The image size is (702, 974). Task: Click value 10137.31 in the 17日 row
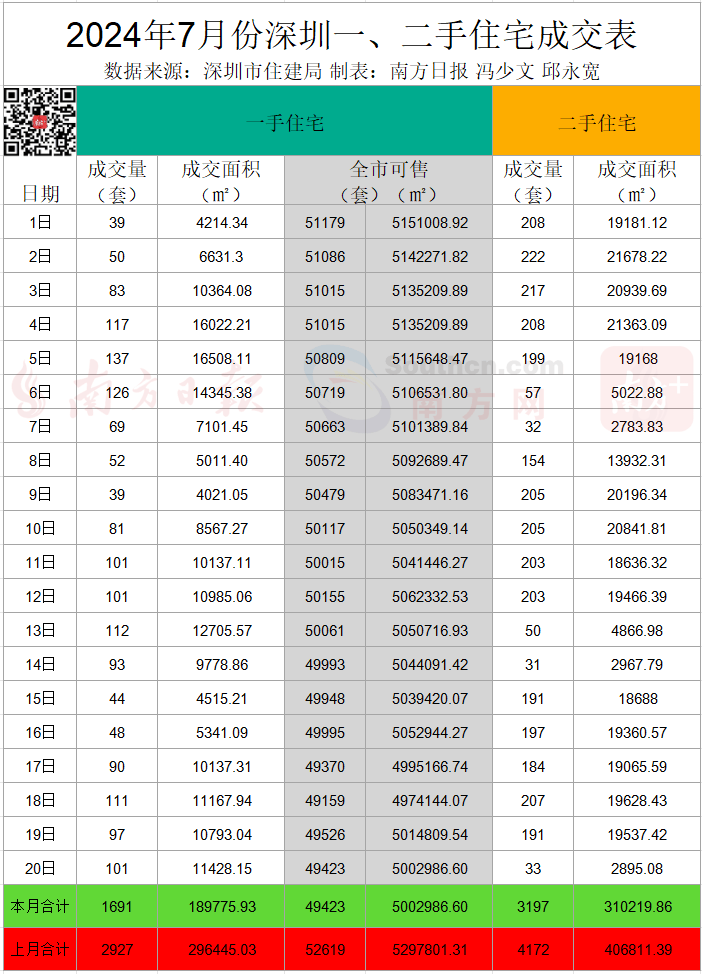[222, 767]
